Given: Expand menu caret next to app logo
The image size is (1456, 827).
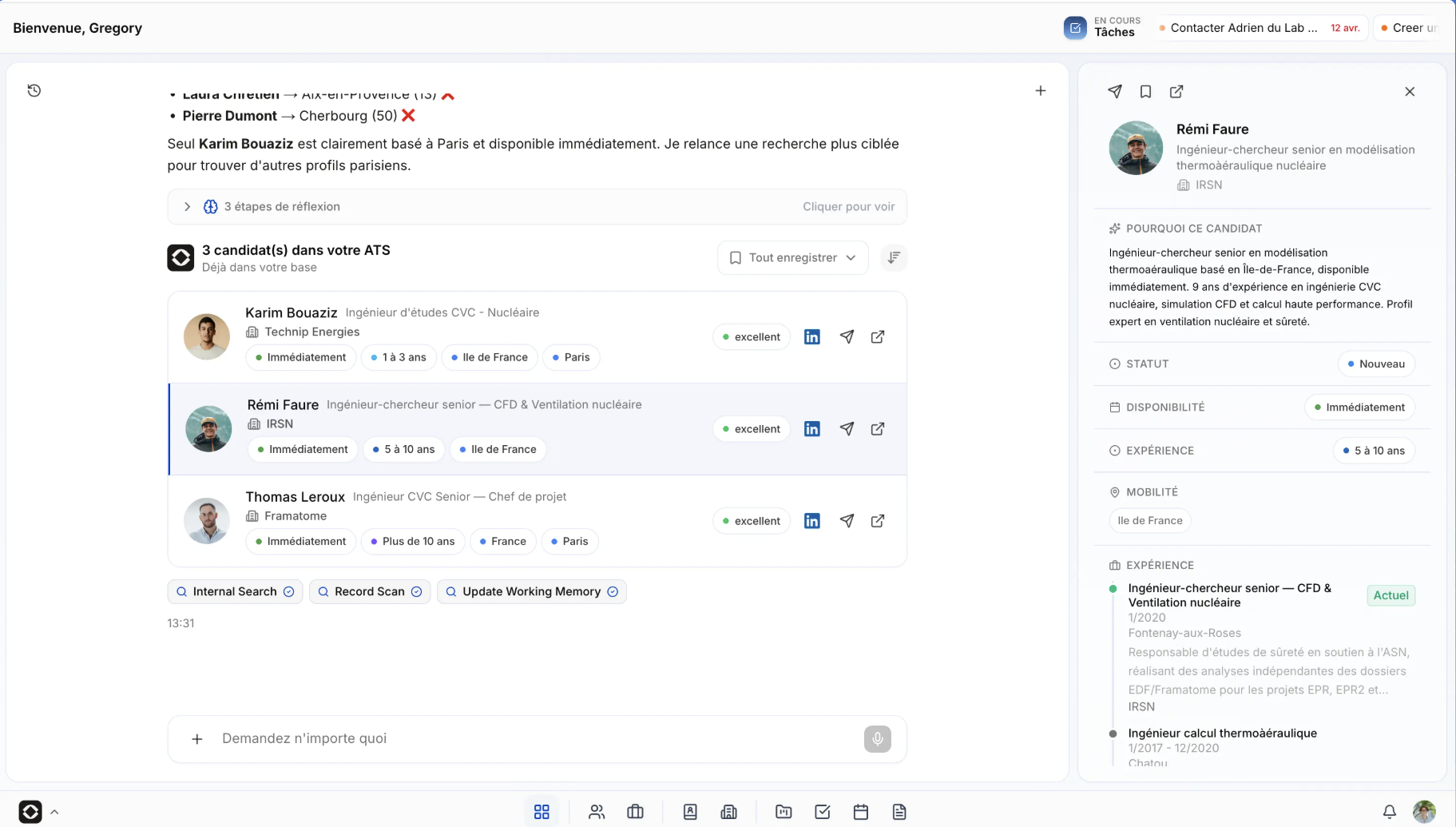Looking at the screenshot, I should (54, 812).
